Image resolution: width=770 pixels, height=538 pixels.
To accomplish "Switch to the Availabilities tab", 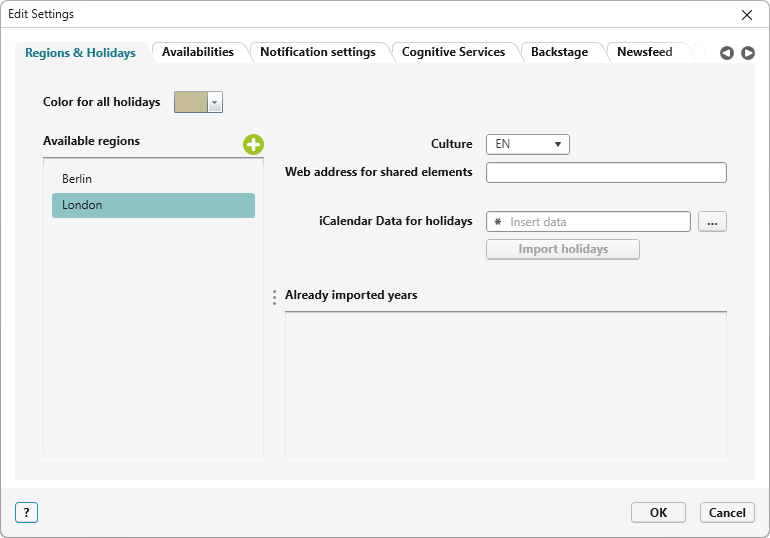I will click(198, 52).
